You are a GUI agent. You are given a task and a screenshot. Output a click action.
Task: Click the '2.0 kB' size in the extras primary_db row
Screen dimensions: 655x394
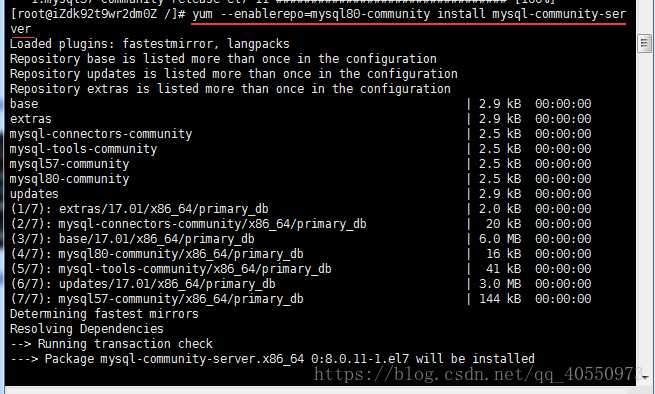[500, 209]
